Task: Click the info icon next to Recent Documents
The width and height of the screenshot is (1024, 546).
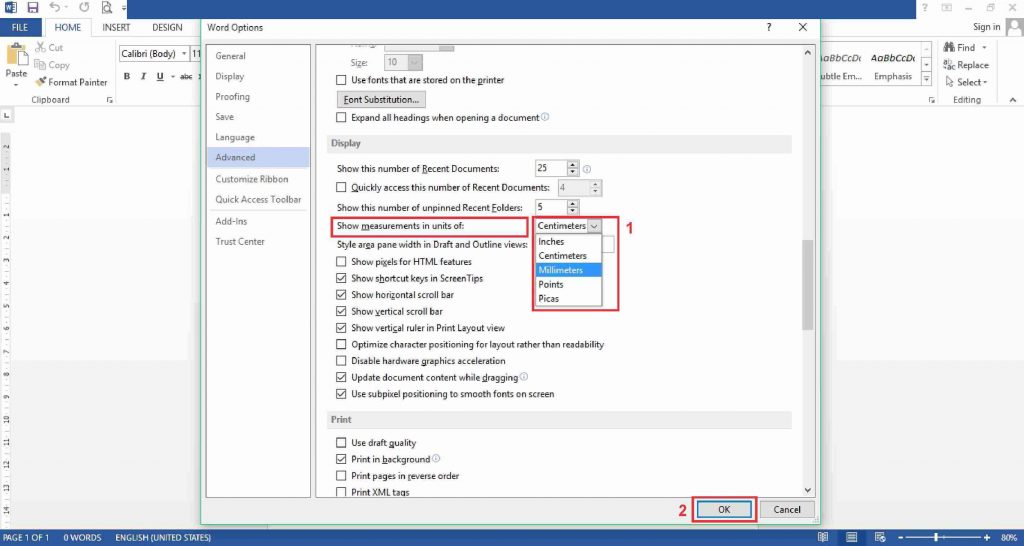Action: 586,169
